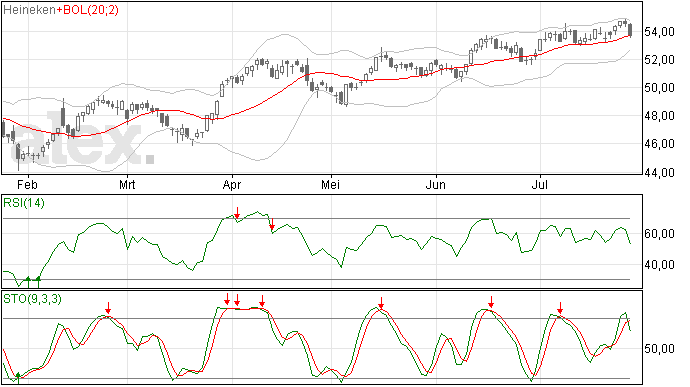
Task: Select the RSI(14) panel label
Action: [x=24, y=203]
